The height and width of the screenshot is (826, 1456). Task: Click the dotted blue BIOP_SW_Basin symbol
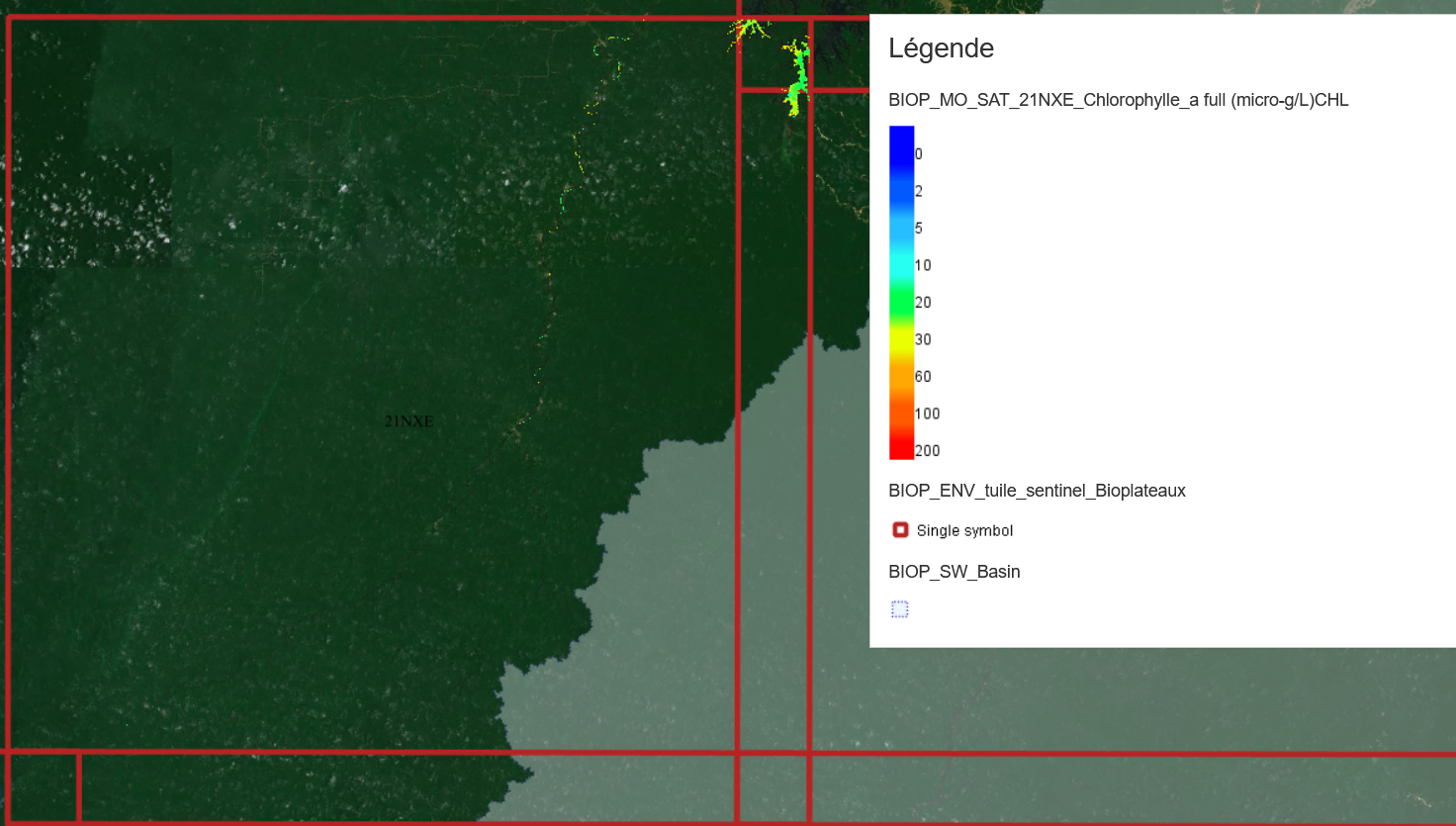point(899,609)
